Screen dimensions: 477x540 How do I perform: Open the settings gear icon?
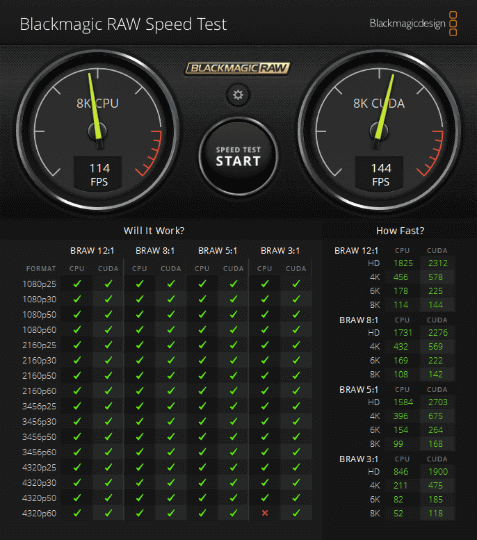[238, 95]
